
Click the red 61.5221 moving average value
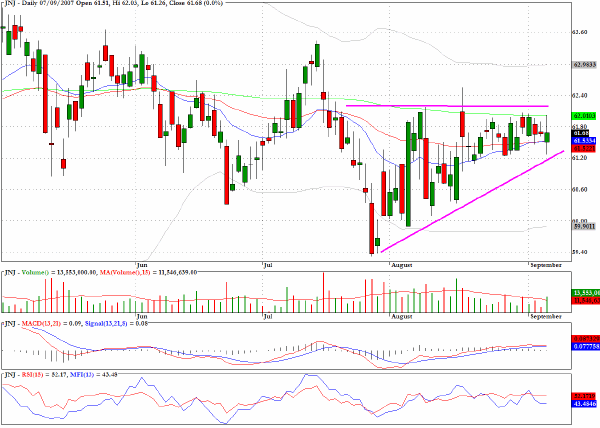click(584, 148)
